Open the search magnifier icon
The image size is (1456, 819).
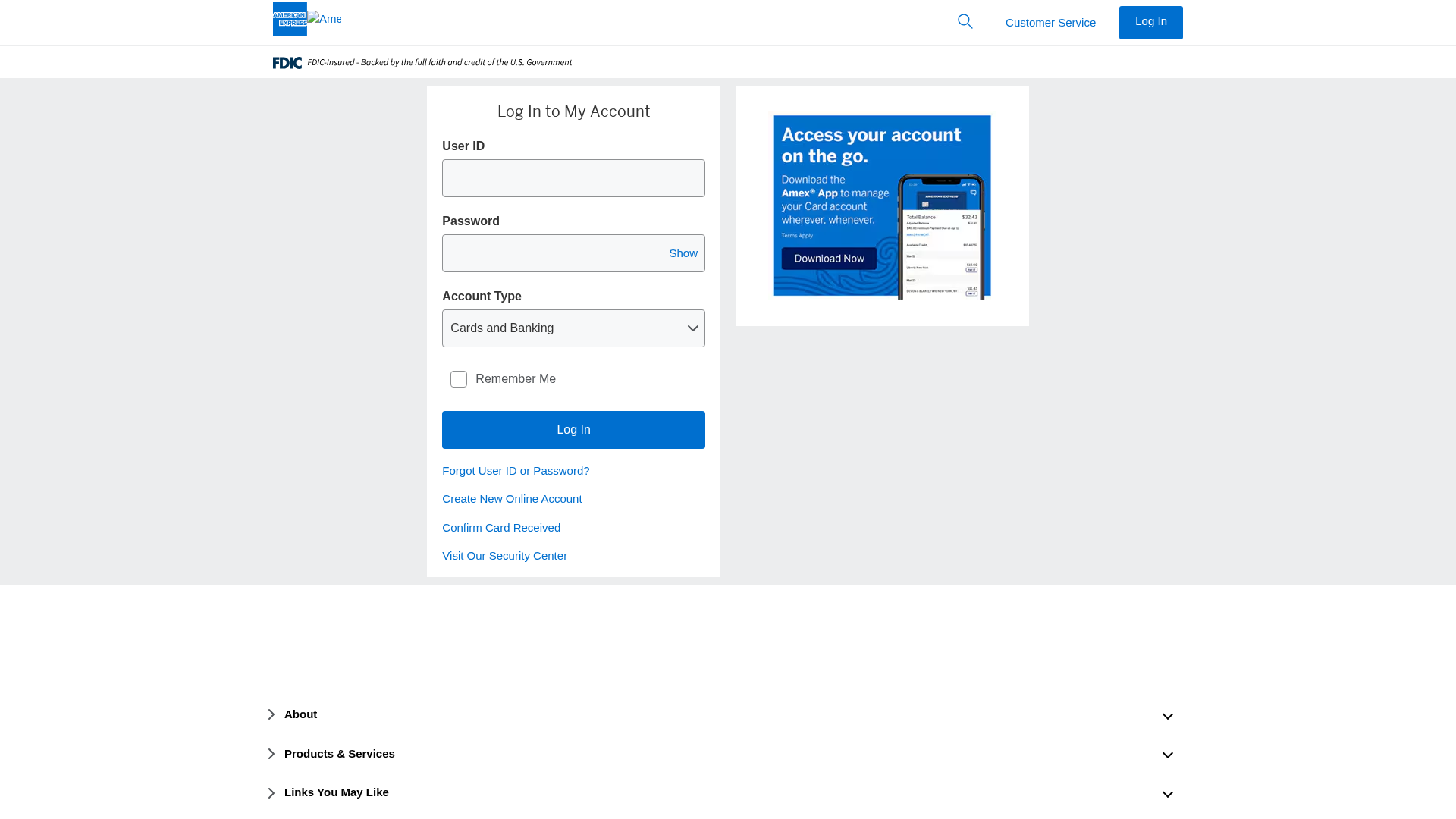tap(965, 21)
